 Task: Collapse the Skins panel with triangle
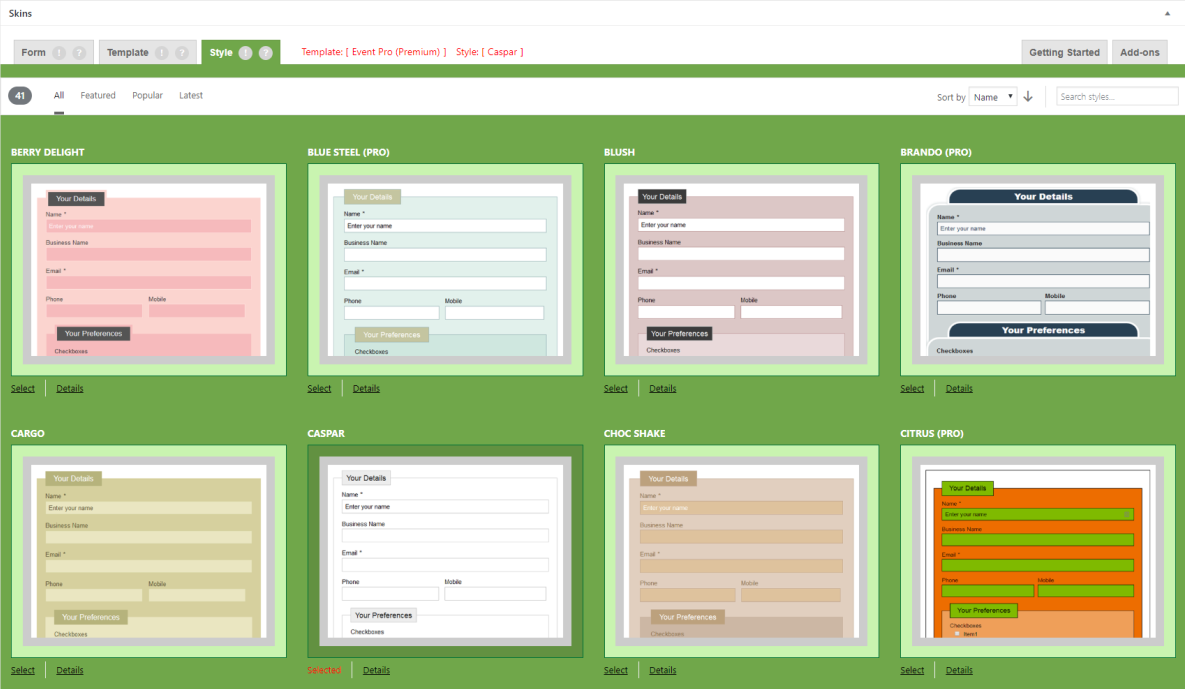1167,14
